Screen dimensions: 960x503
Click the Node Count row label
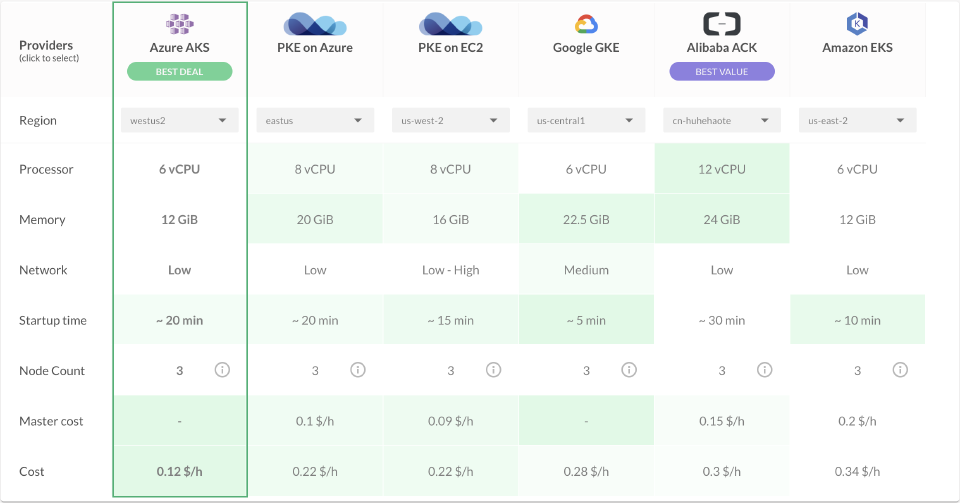coord(52,371)
